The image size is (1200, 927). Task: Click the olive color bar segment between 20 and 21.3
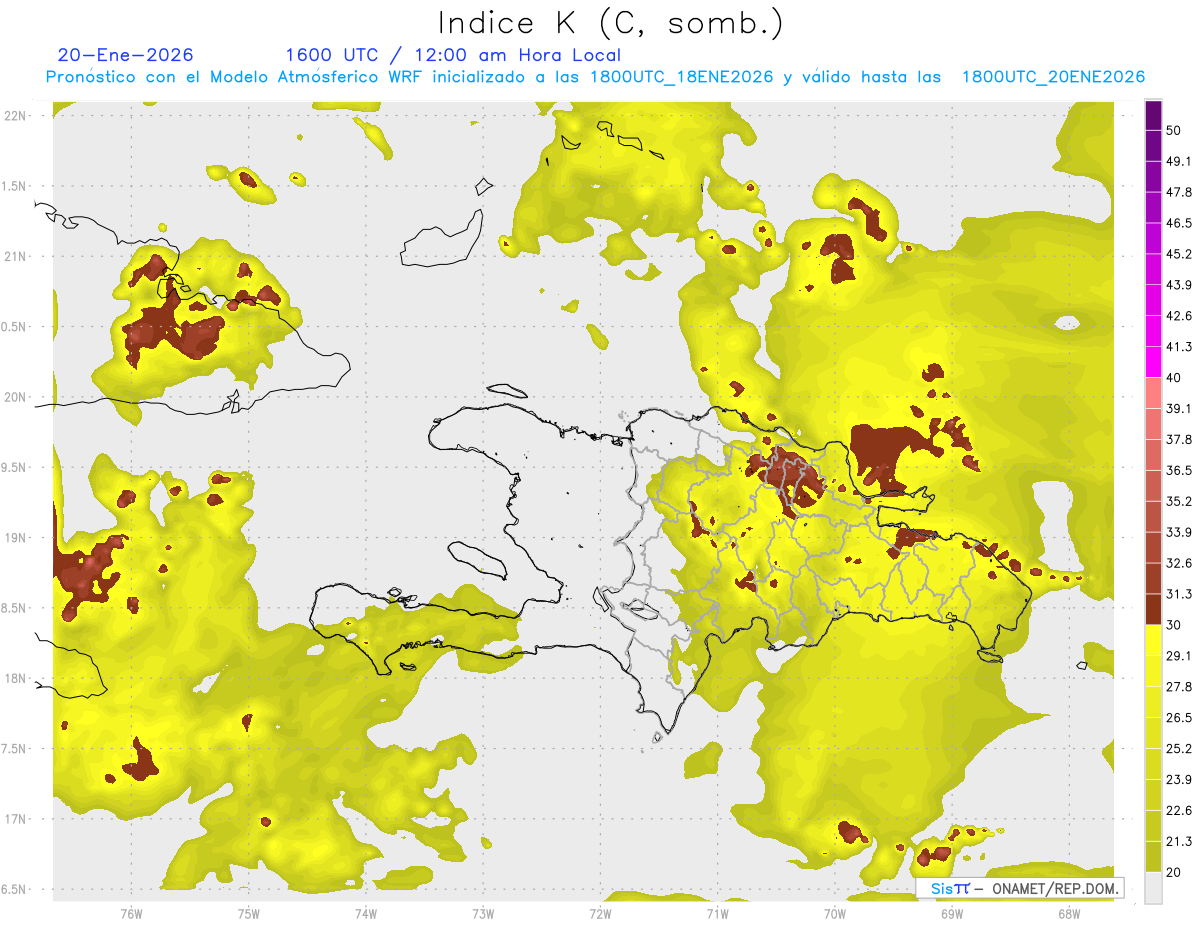tap(1153, 856)
